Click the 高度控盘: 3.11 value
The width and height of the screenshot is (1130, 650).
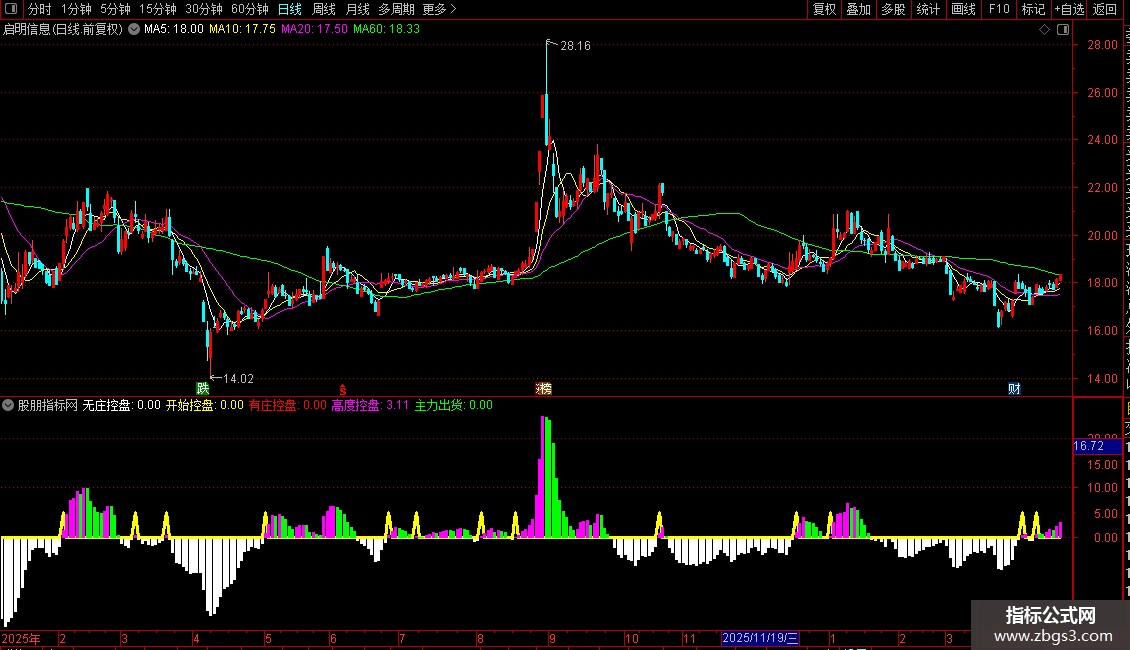(x=370, y=405)
